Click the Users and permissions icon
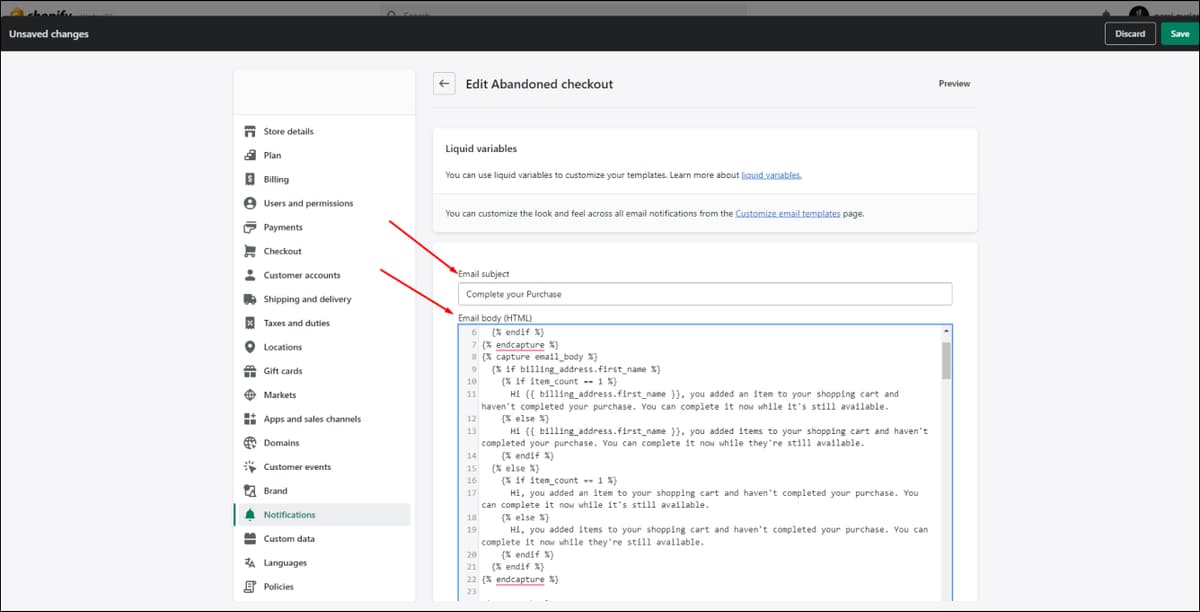Screen dimensions: 1200x612 click(250, 203)
